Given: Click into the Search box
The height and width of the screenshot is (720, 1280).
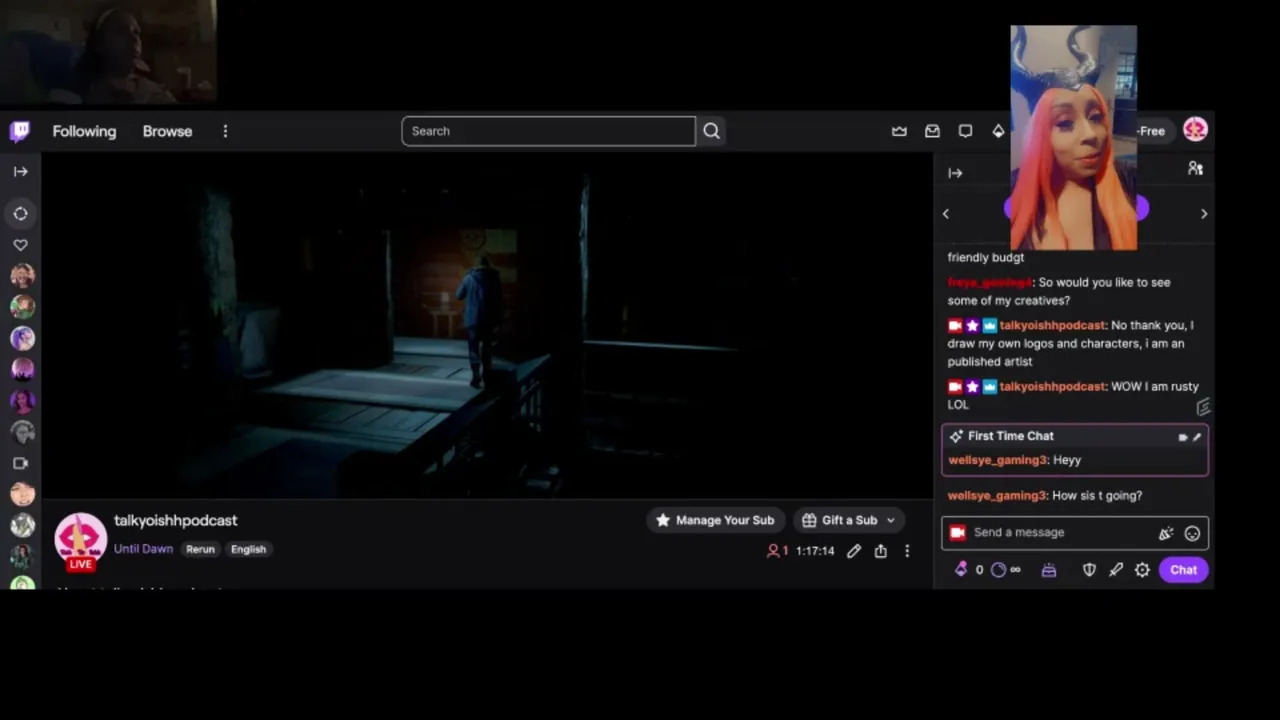Looking at the screenshot, I should 548,131.
